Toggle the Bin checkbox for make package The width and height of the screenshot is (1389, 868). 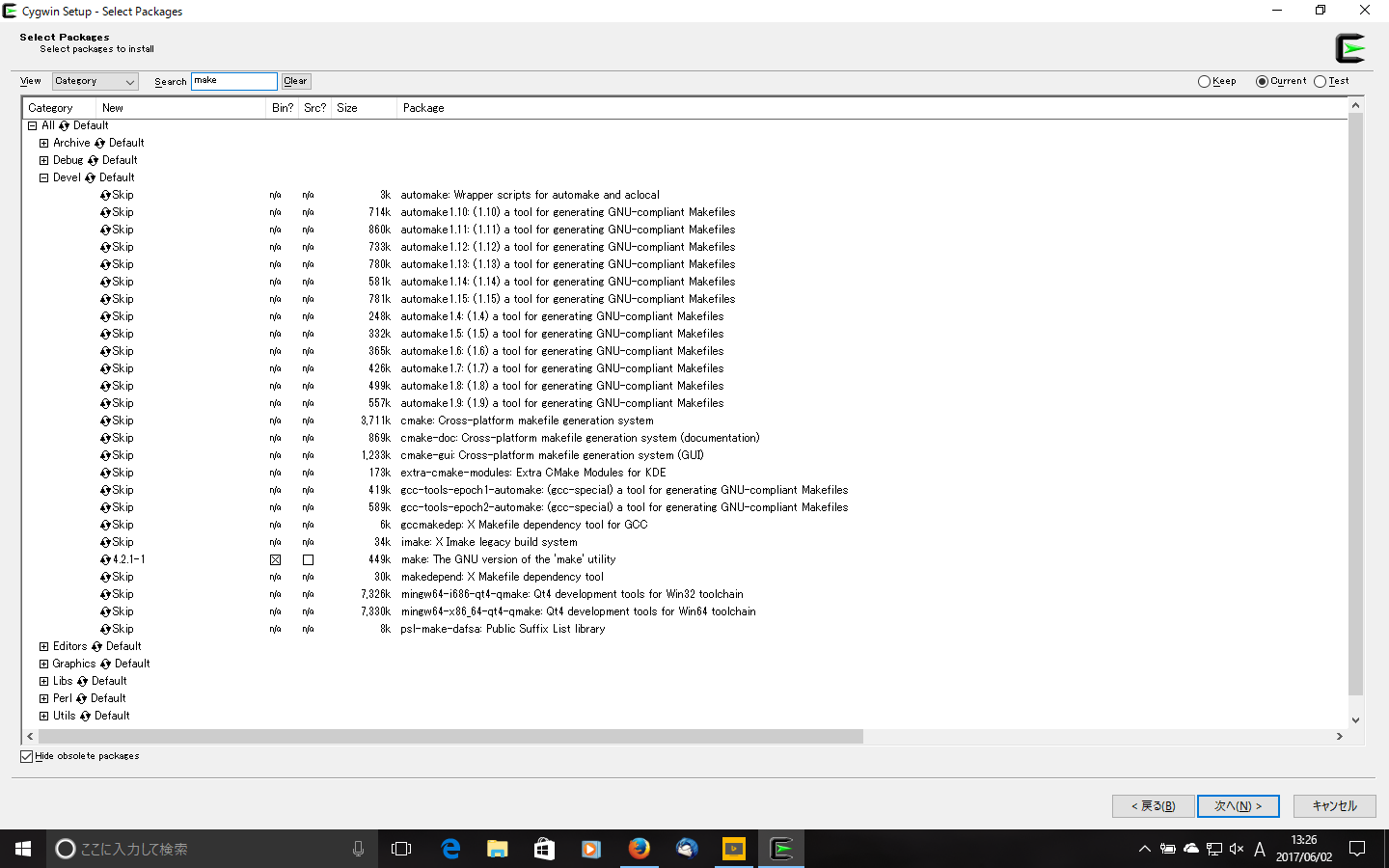[276, 559]
